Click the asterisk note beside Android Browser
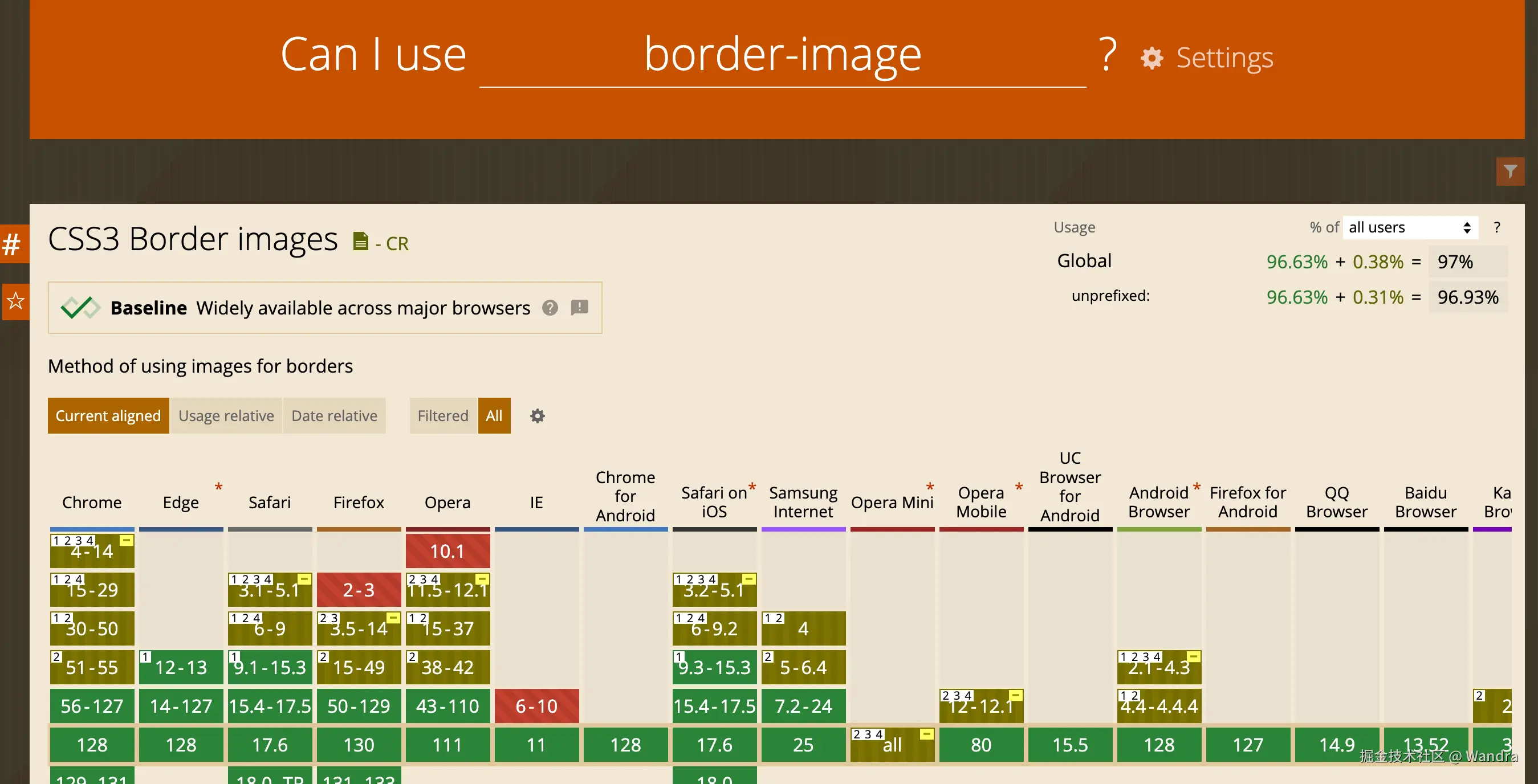1538x784 pixels. [x=1197, y=488]
